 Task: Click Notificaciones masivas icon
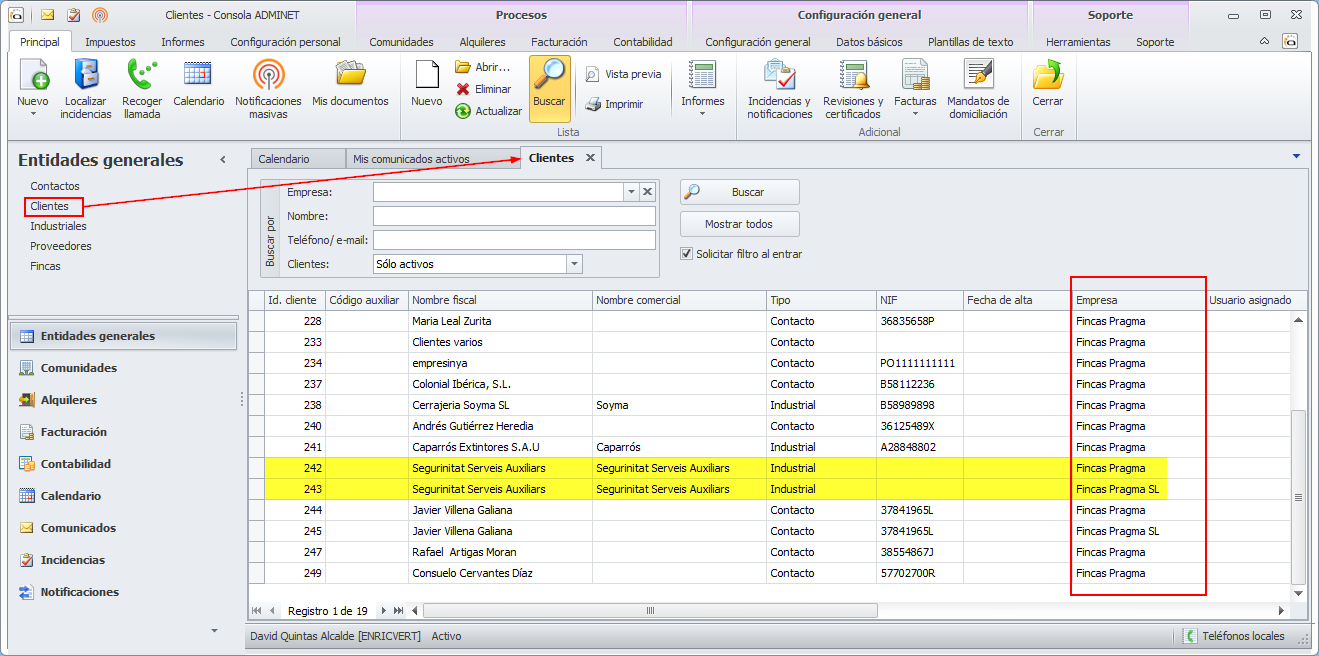coord(268,76)
